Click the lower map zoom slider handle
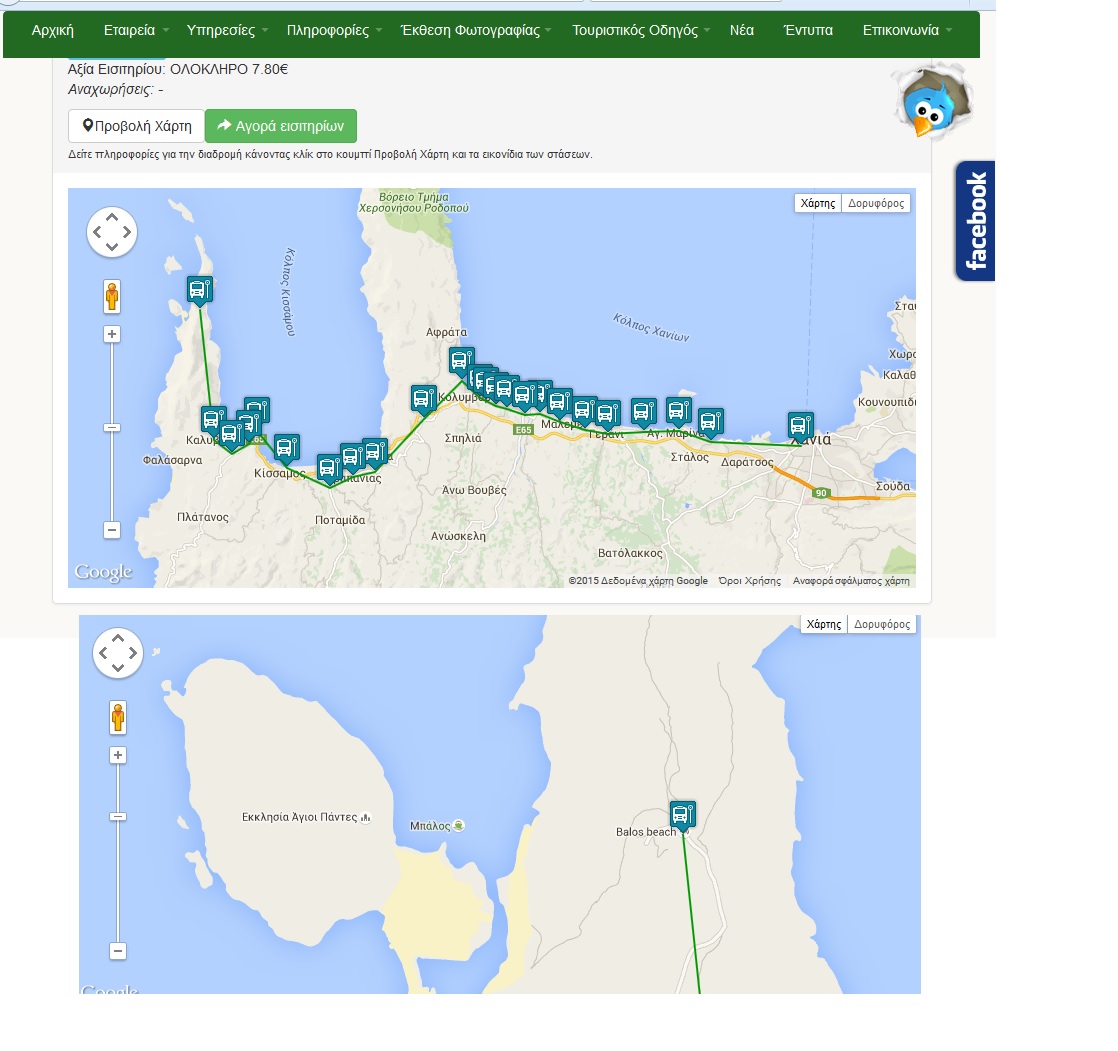Screen dimensions: 1118x1051 click(x=118, y=816)
